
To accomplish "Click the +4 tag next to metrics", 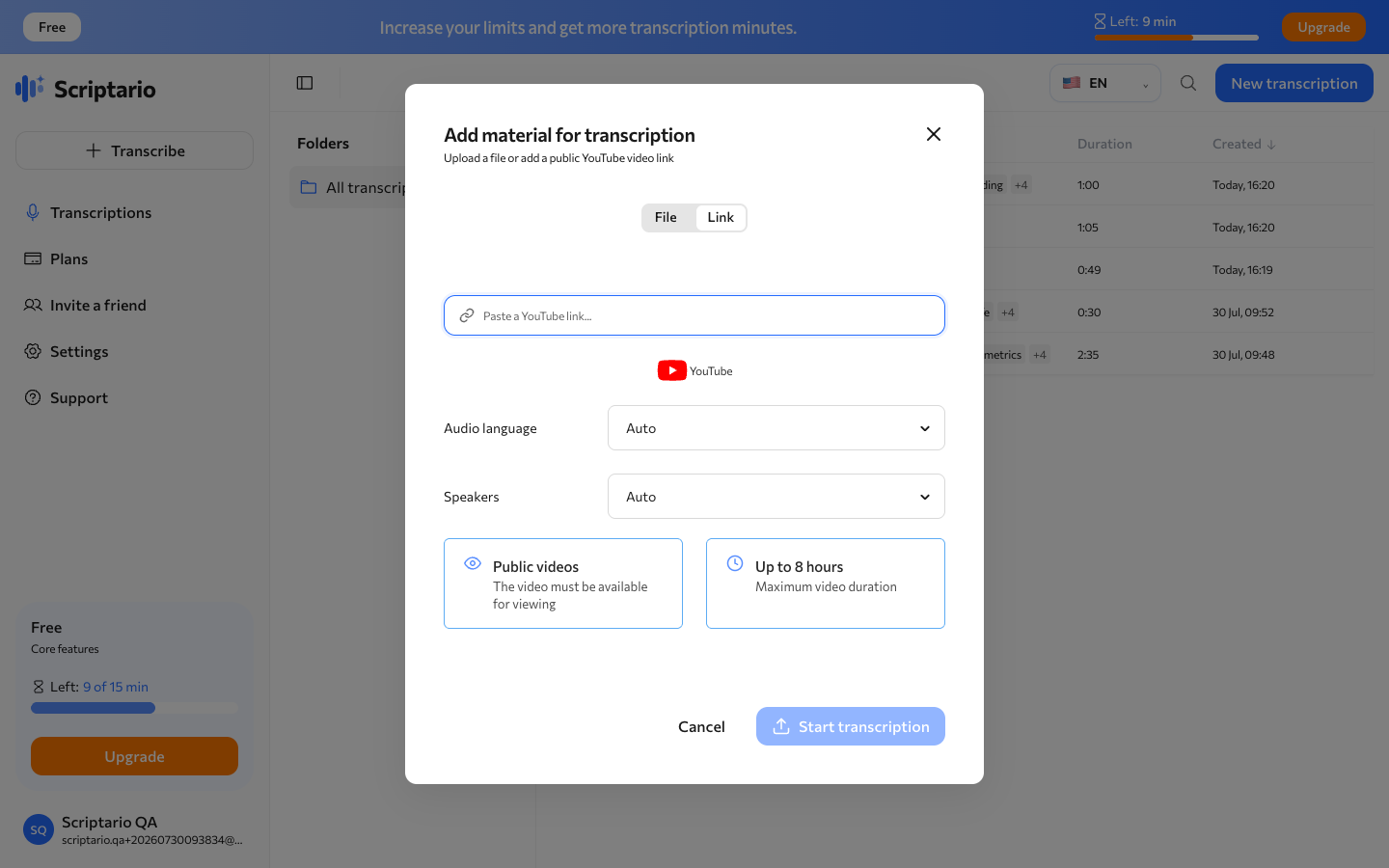I will coord(1040,355).
